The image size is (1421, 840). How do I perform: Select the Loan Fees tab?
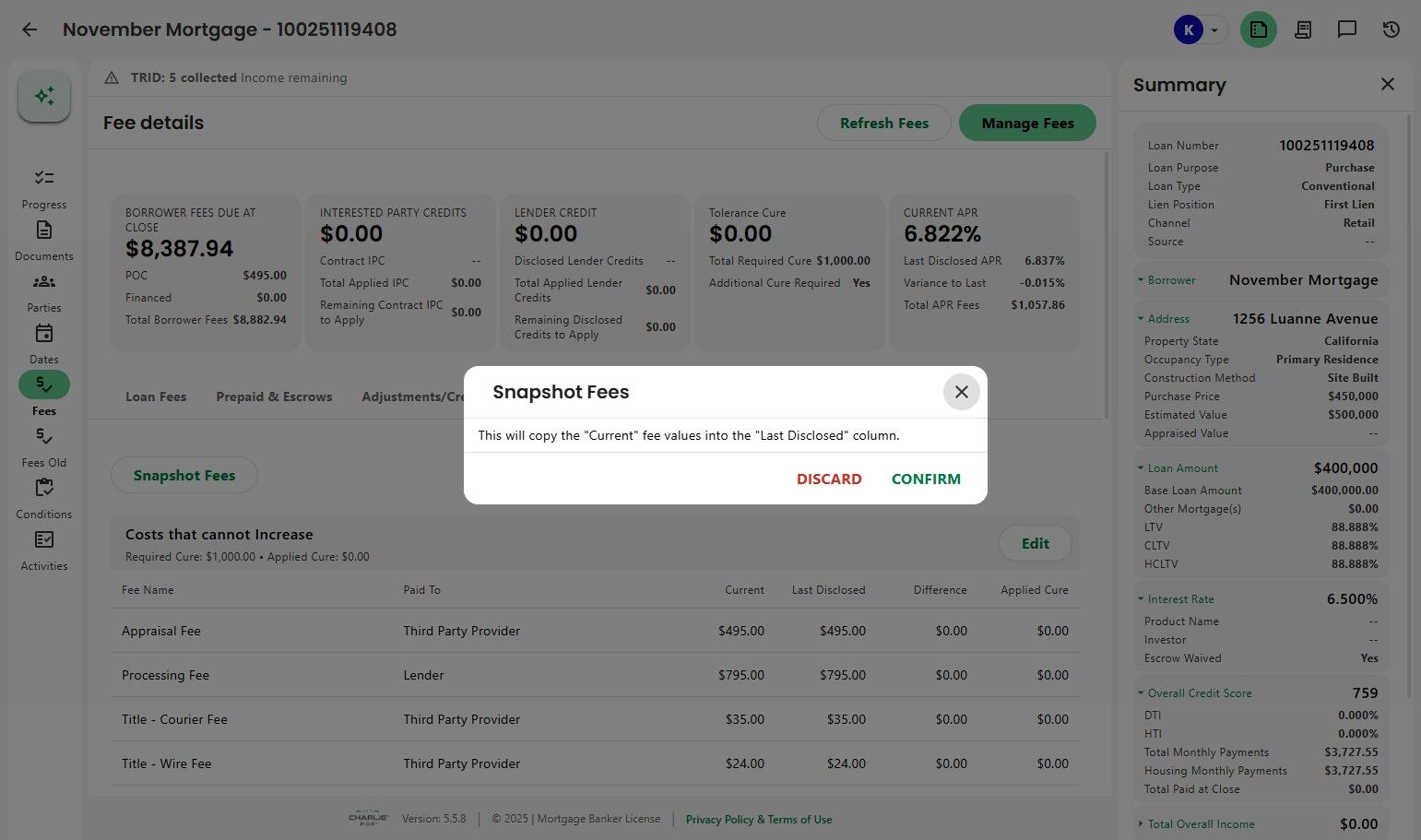click(x=156, y=396)
